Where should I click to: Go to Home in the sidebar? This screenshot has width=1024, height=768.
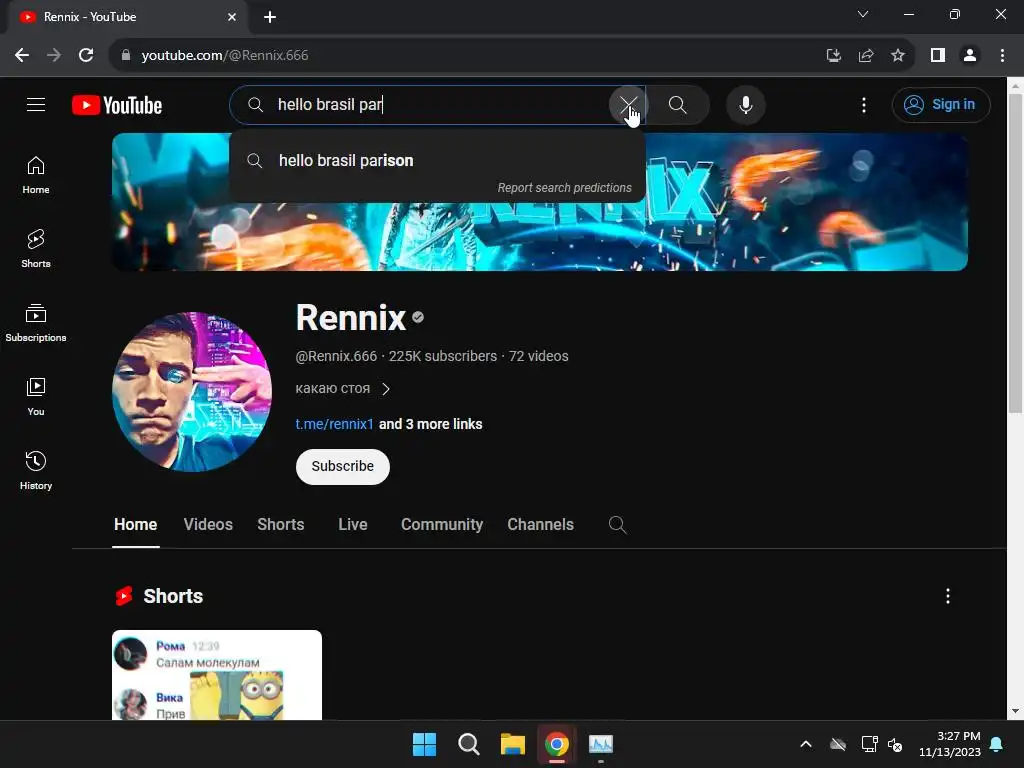pos(36,175)
